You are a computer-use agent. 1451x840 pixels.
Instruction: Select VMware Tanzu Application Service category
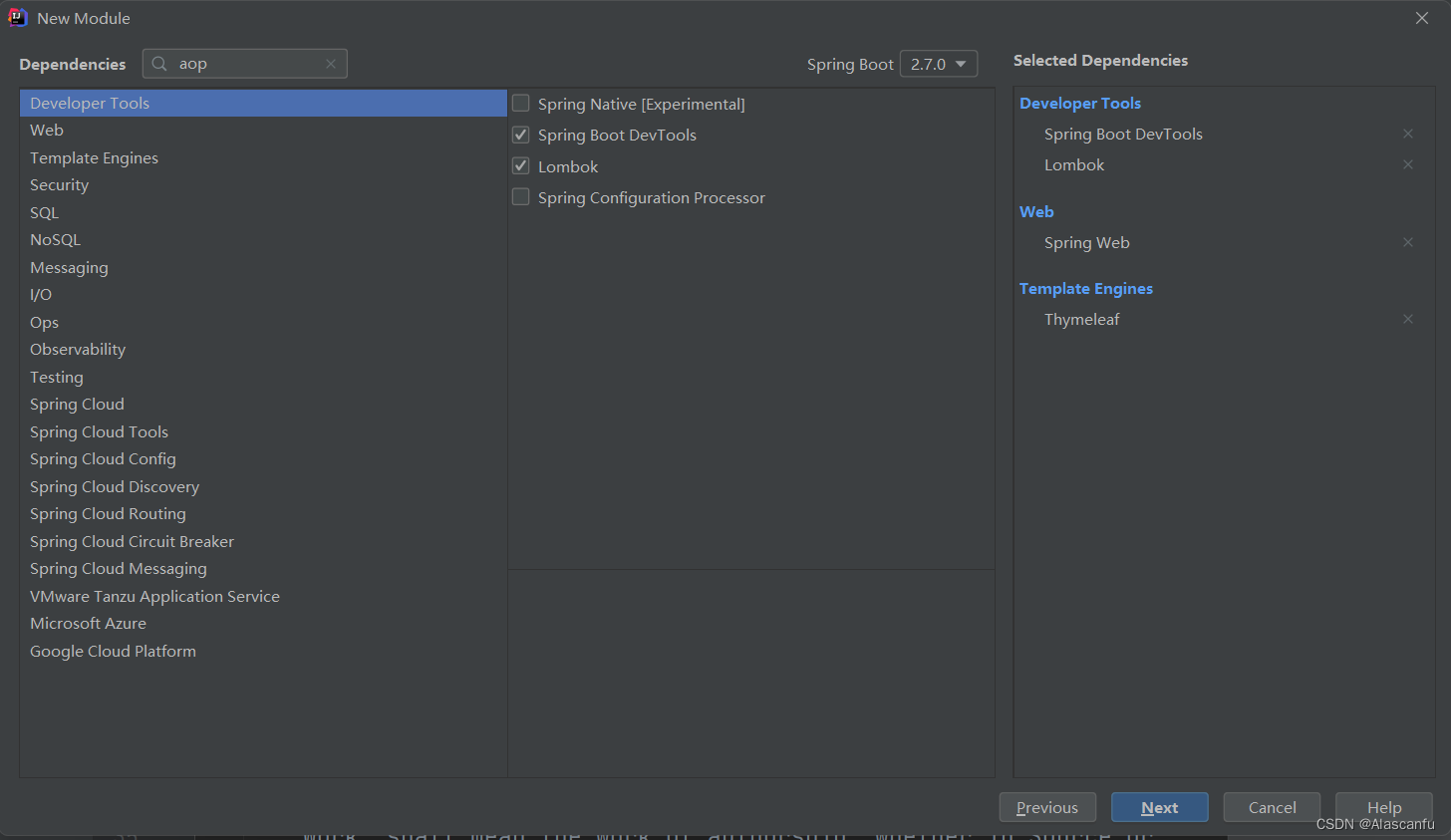[x=263, y=596]
